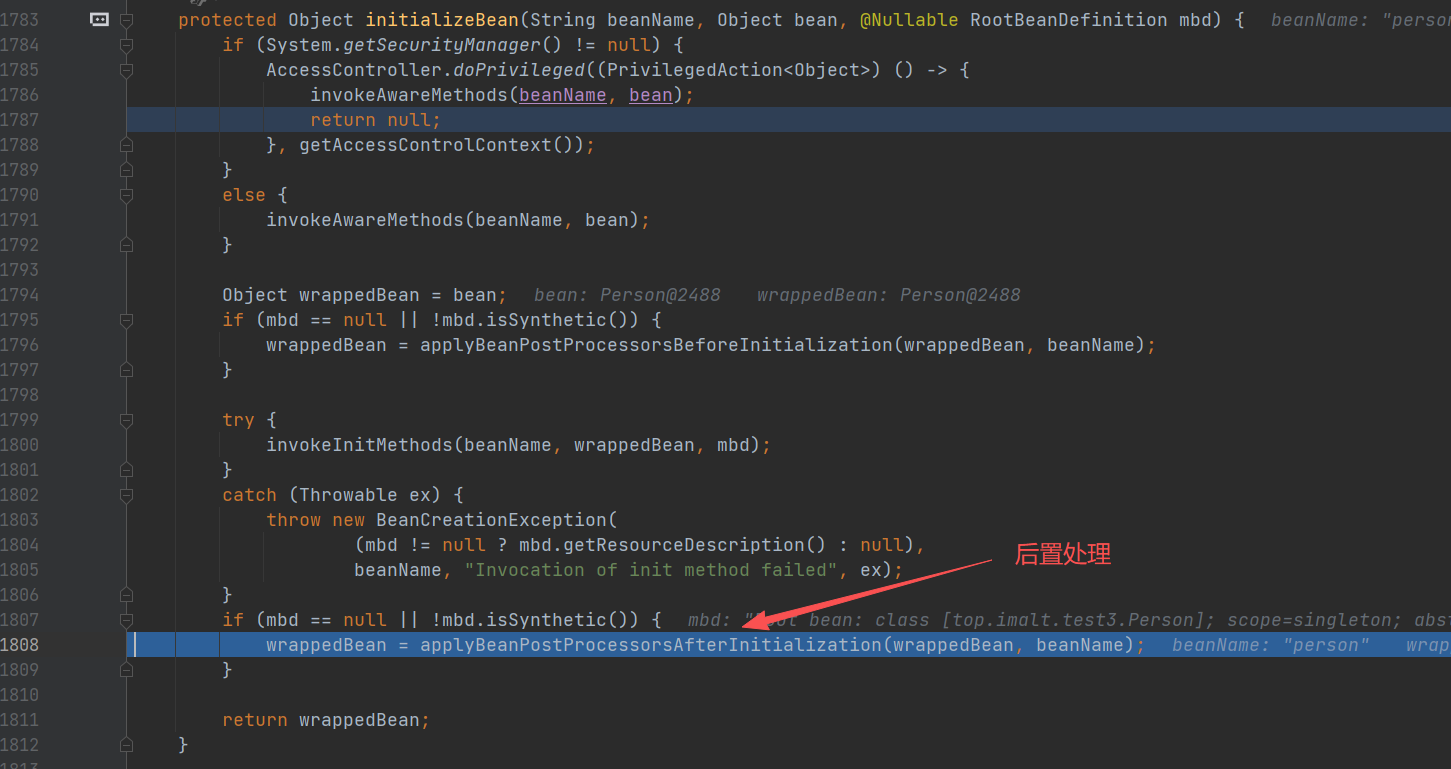Image resolution: width=1451 pixels, height=769 pixels.
Task: Fold the doPrivileged lambda on line 1785
Action: [x=126, y=70]
